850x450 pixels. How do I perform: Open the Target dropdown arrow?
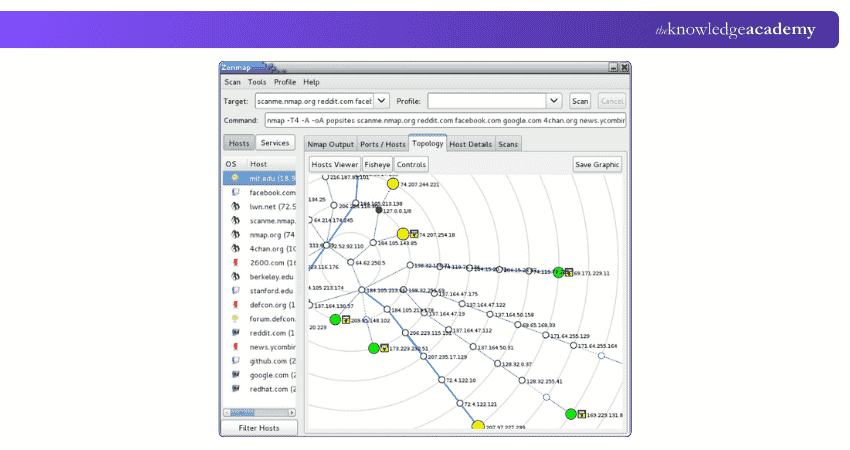tap(382, 101)
